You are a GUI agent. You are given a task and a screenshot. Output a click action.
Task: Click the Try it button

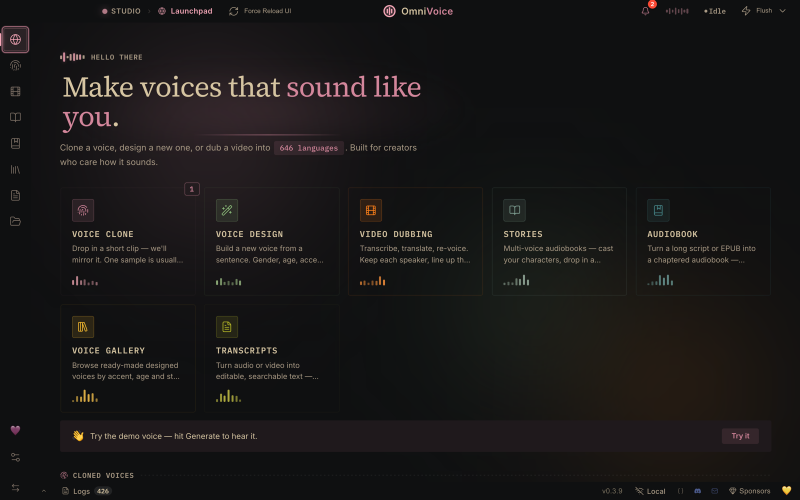pyautogui.click(x=740, y=436)
